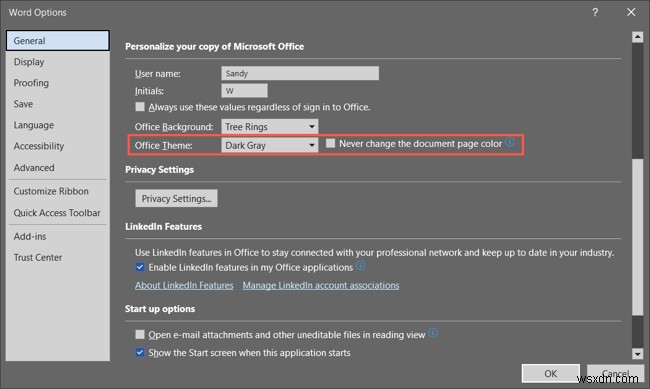650x389 pixels.
Task: Open the About LinkedIn Features link
Action: (184, 285)
